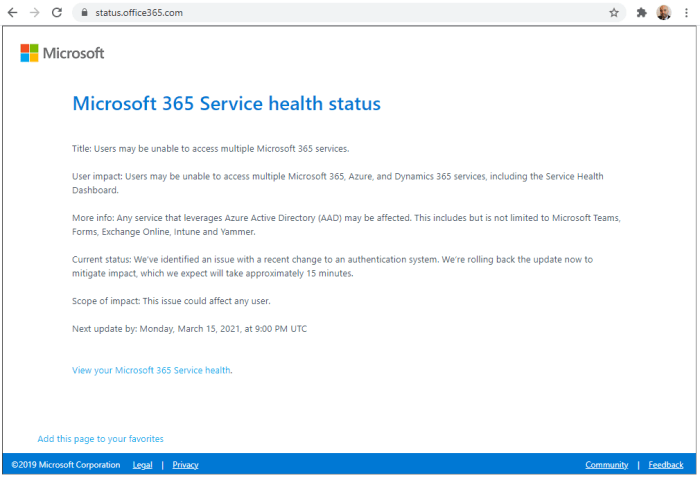This screenshot has width=700, height=478.
Task: Open View your Microsoft 365 Service health link
Action: click(151, 370)
